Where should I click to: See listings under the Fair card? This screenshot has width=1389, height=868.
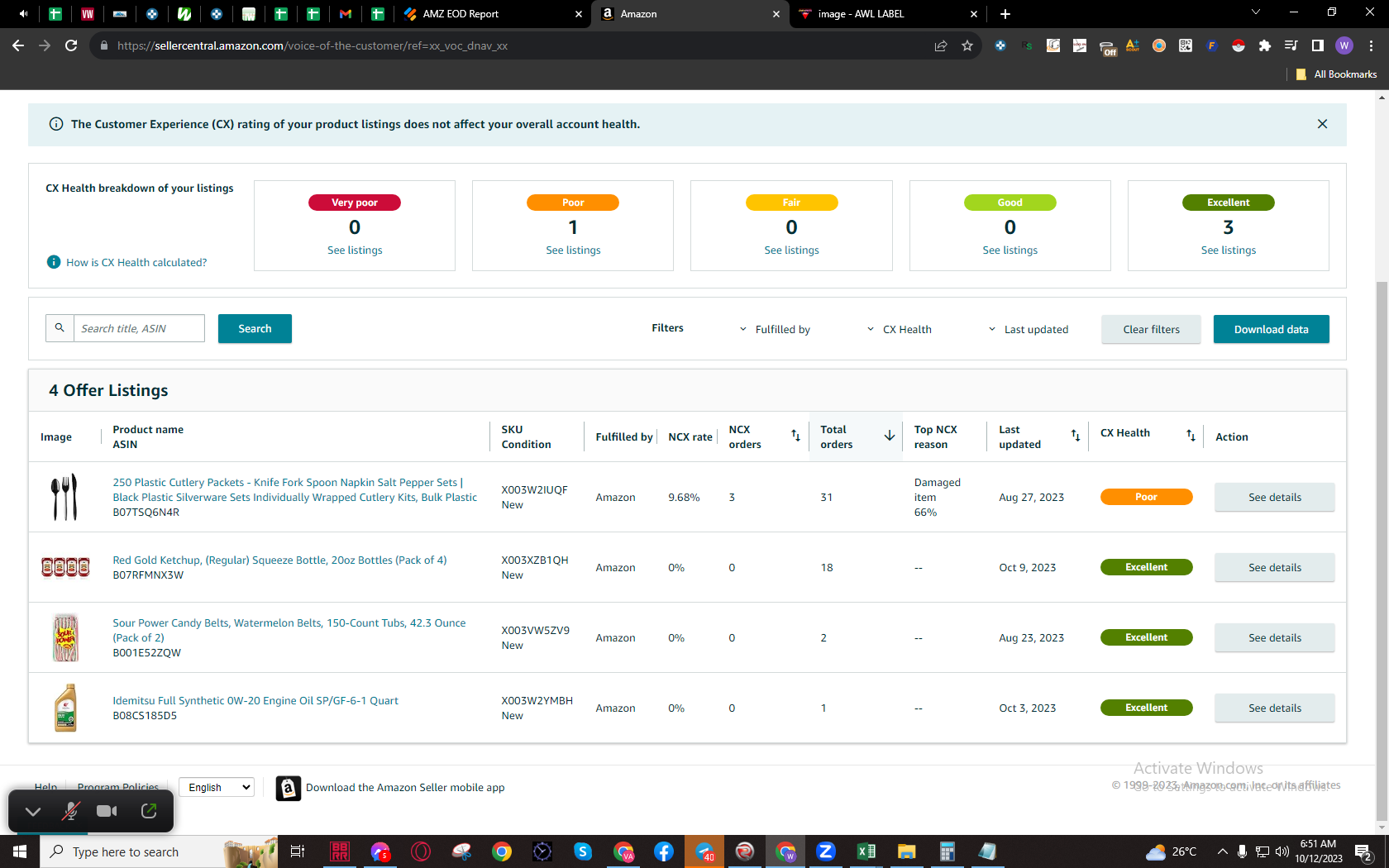(x=791, y=250)
